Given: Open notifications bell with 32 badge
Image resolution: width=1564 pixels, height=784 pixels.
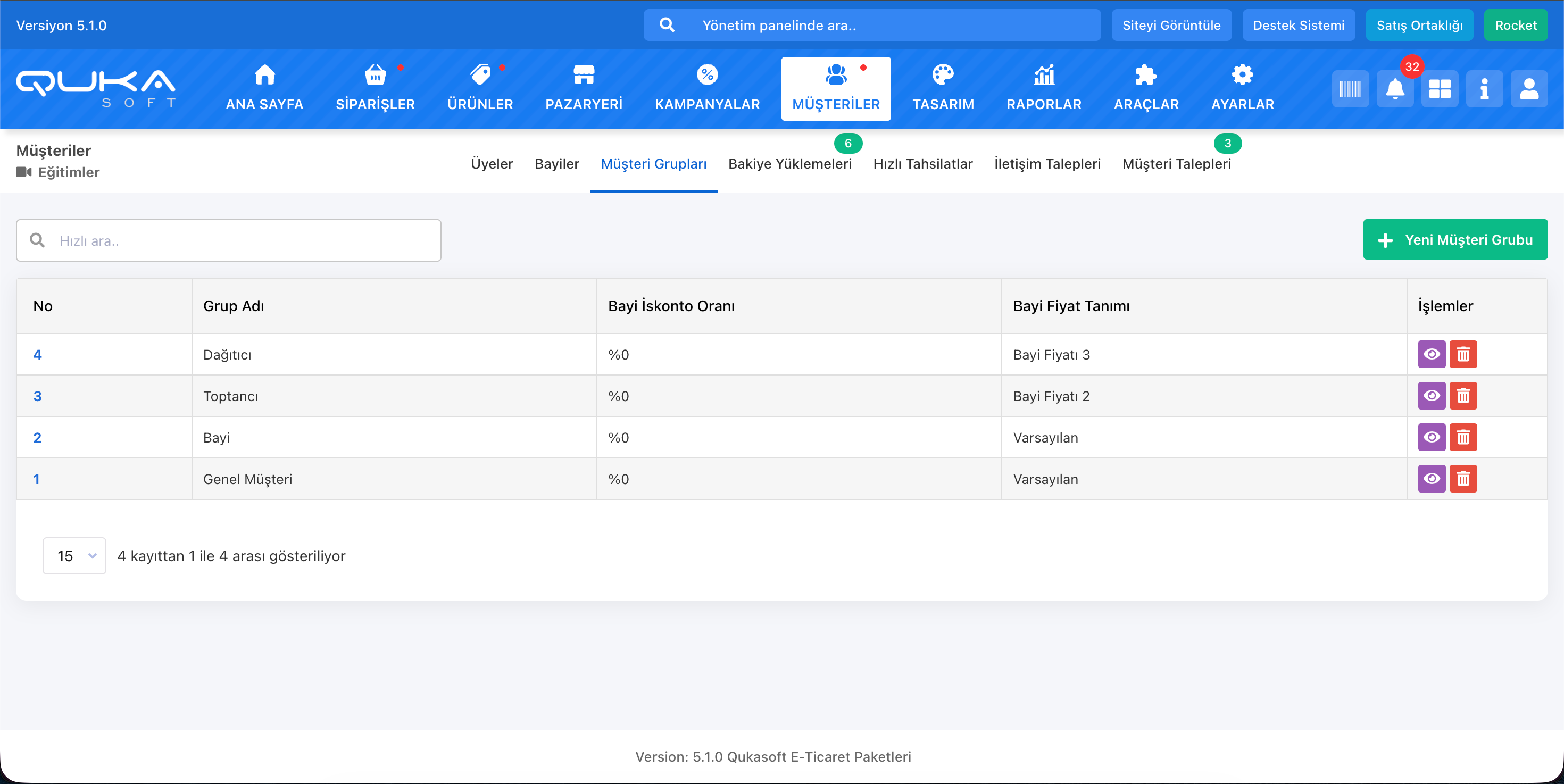Looking at the screenshot, I should [1395, 89].
